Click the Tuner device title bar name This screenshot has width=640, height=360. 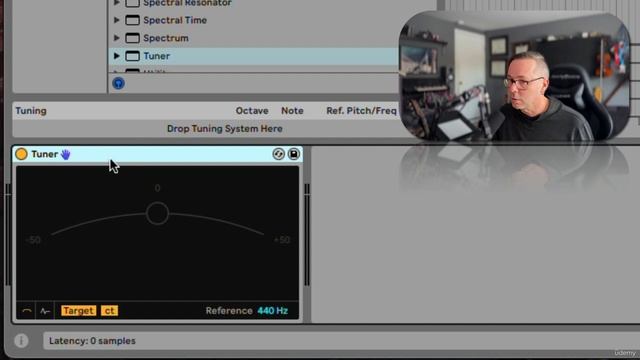pos(44,154)
